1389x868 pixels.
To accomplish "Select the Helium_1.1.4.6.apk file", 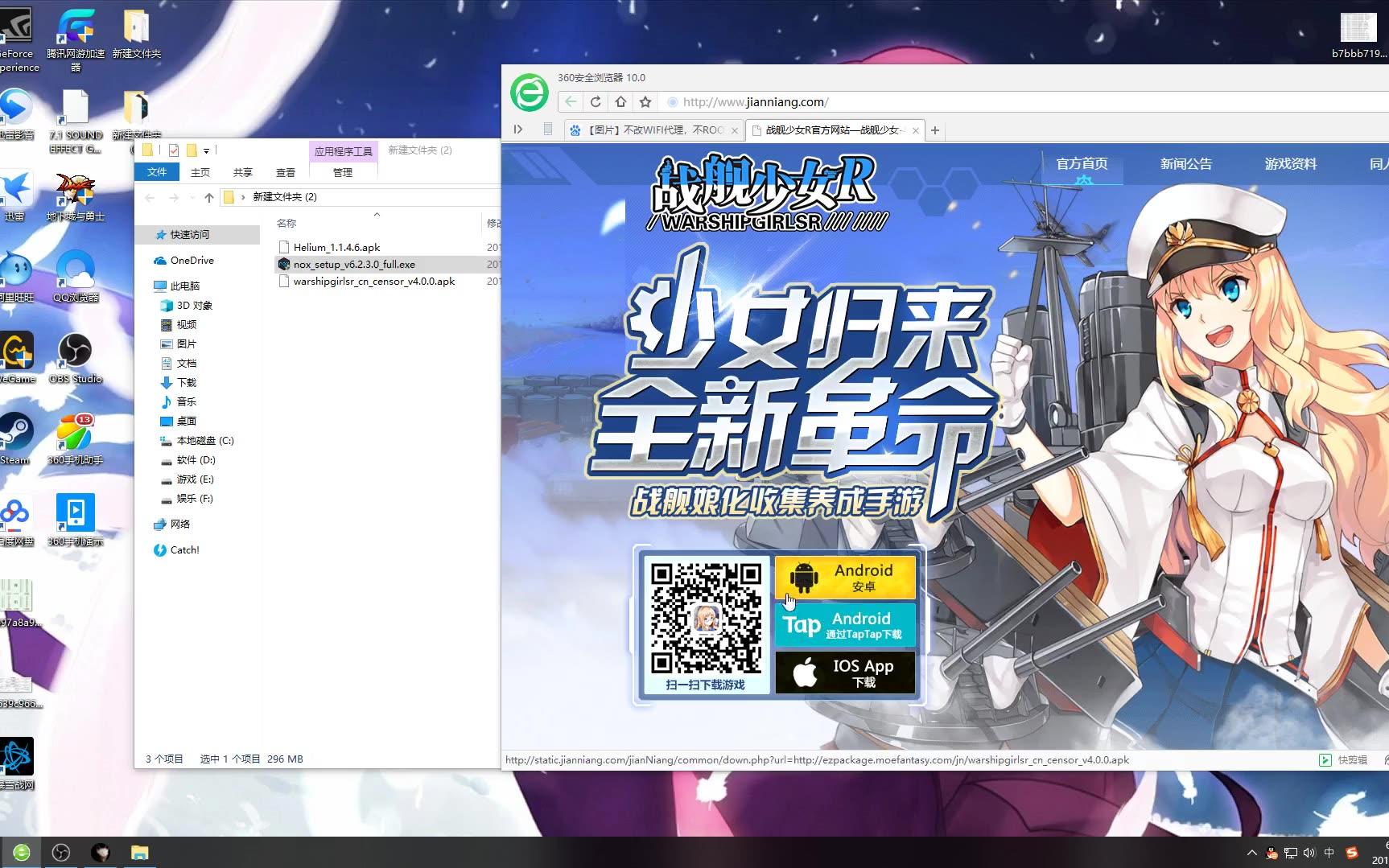I will [336, 248].
